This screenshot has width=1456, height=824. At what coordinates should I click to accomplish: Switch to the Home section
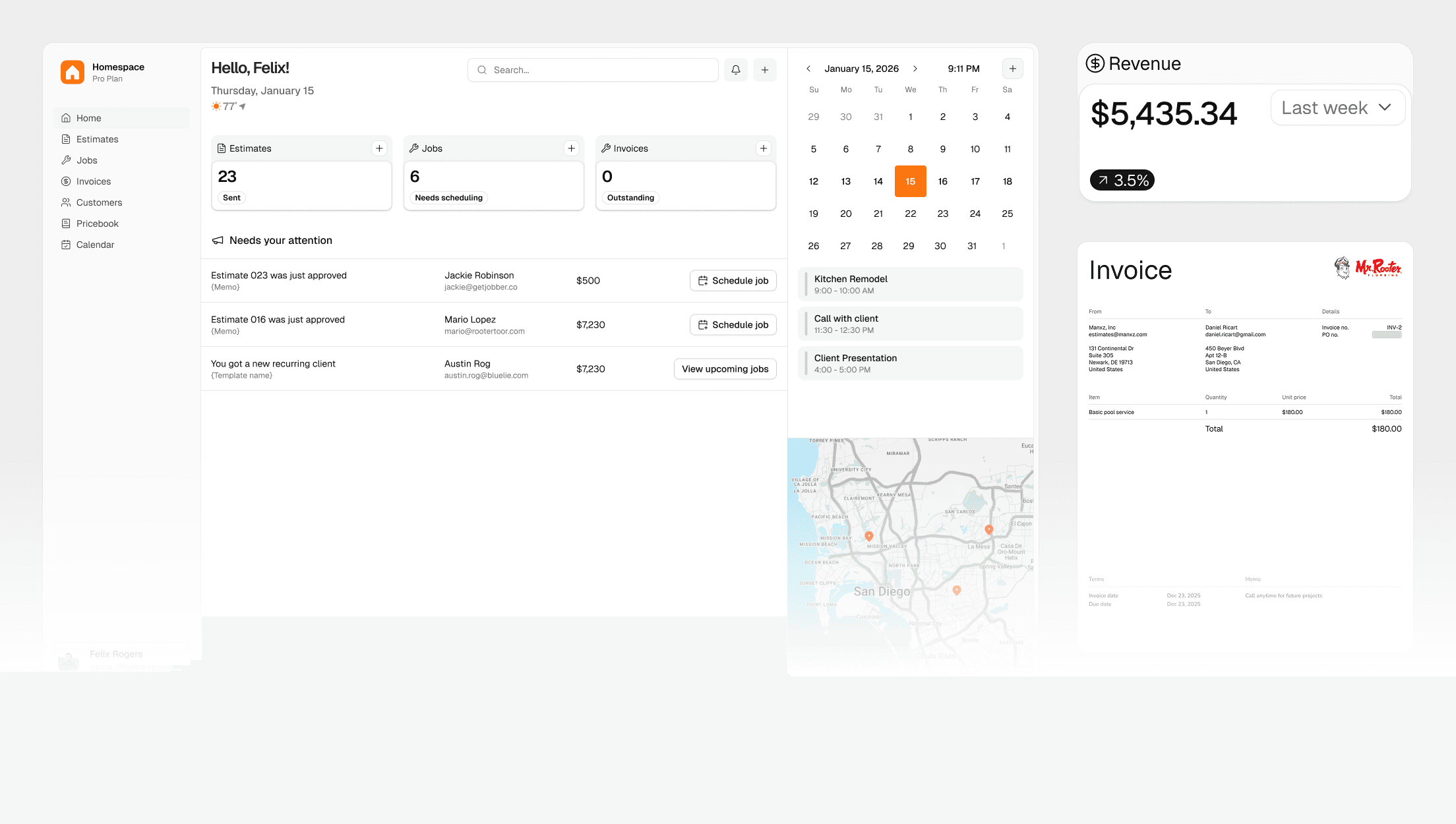(x=89, y=117)
